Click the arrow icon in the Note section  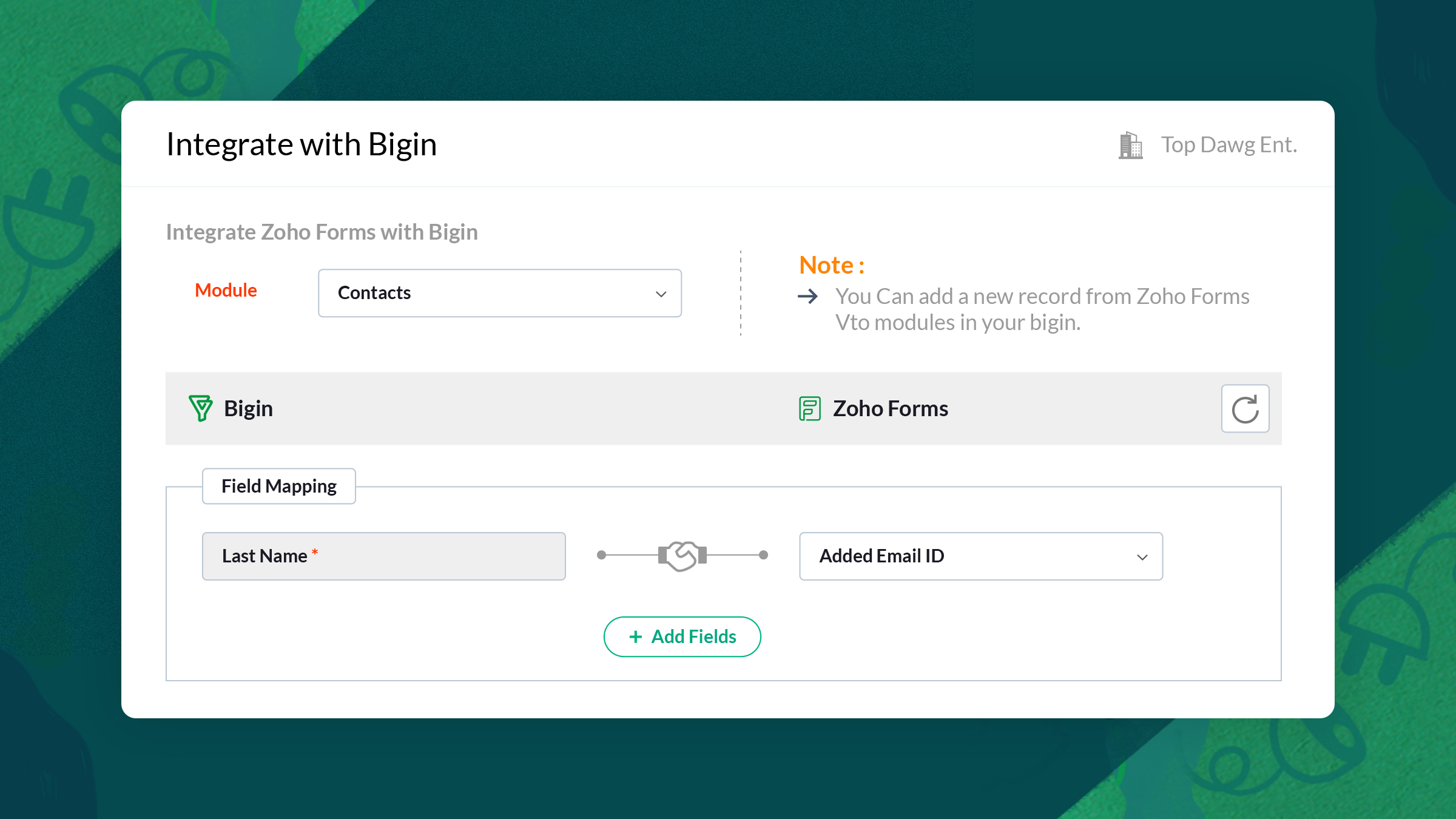(809, 297)
